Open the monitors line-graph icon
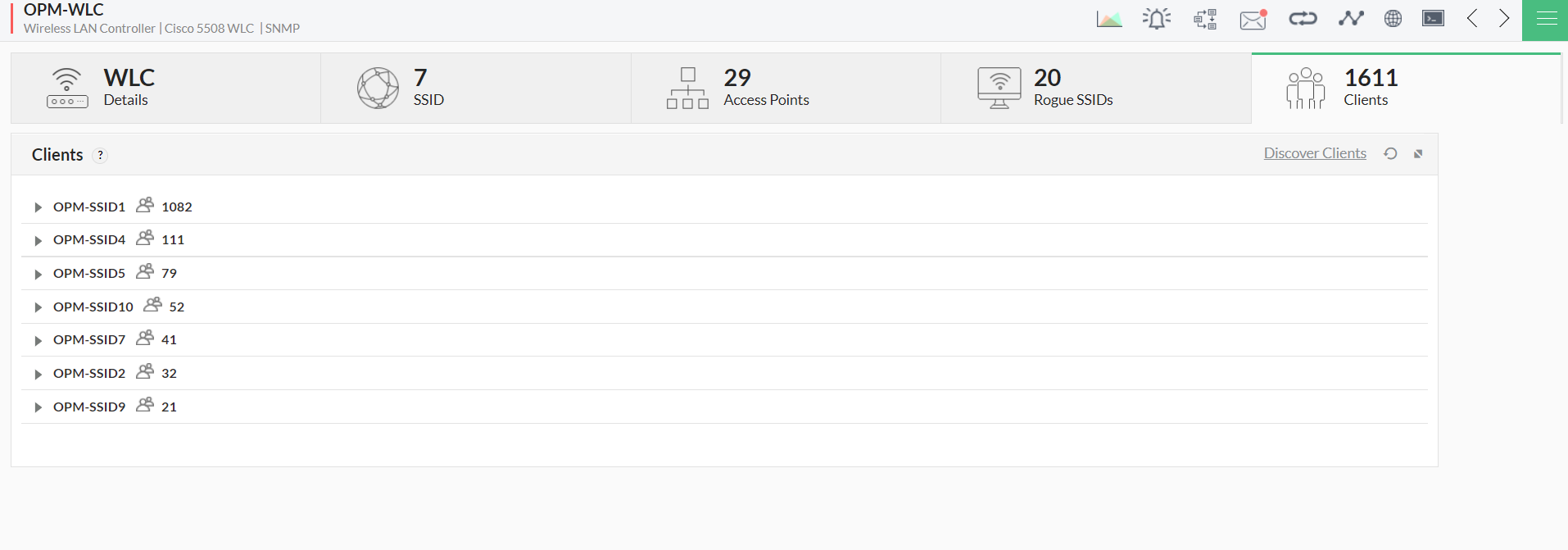Screen dimensions: 1568x550 pos(1351,18)
